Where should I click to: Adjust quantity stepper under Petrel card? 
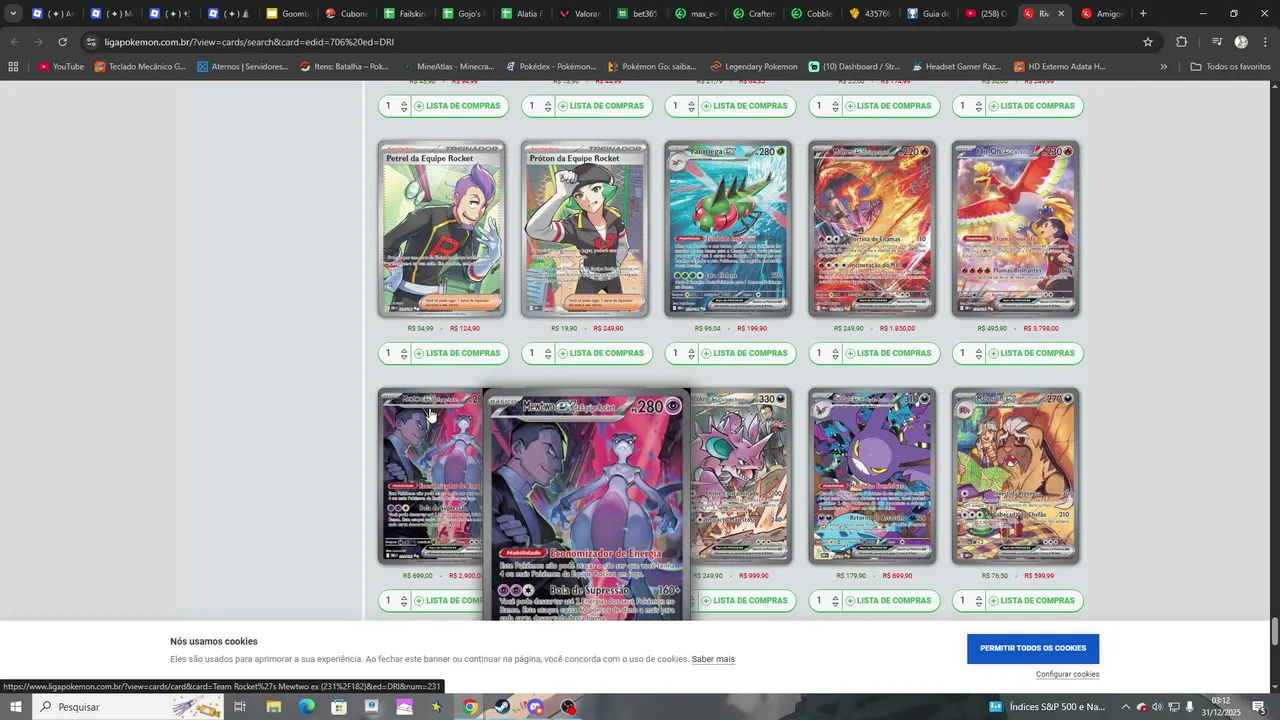click(404, 353)
